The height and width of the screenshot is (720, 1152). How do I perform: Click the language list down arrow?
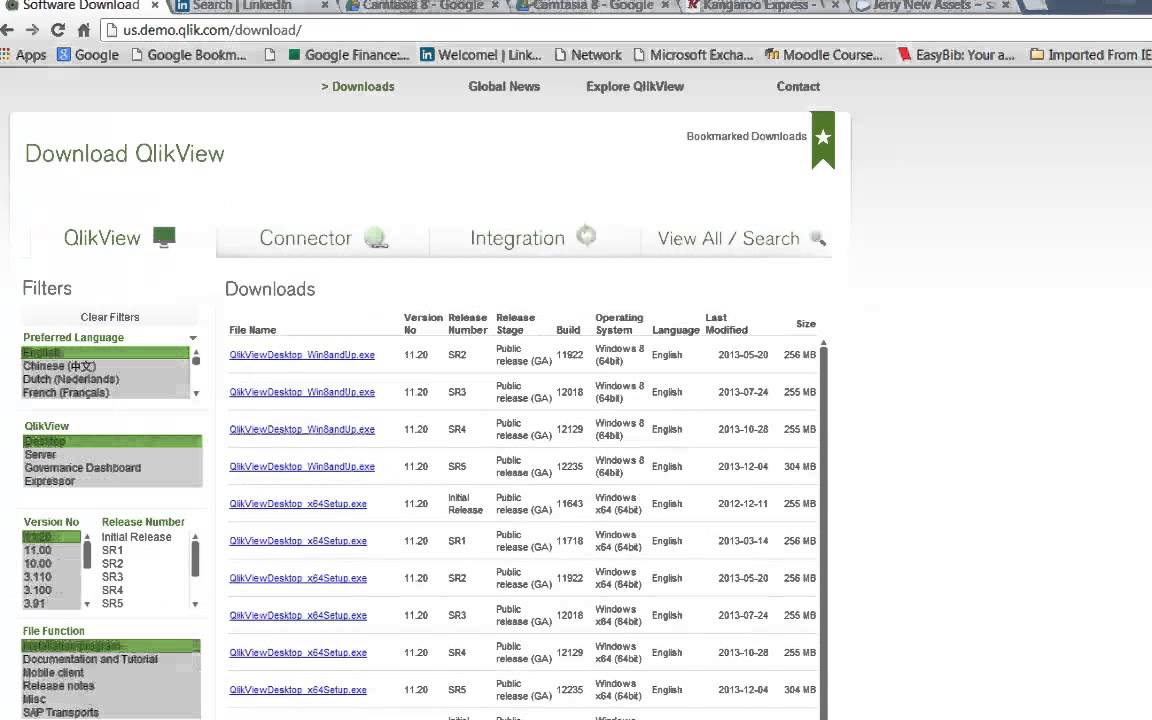click(x=196, y=394)
